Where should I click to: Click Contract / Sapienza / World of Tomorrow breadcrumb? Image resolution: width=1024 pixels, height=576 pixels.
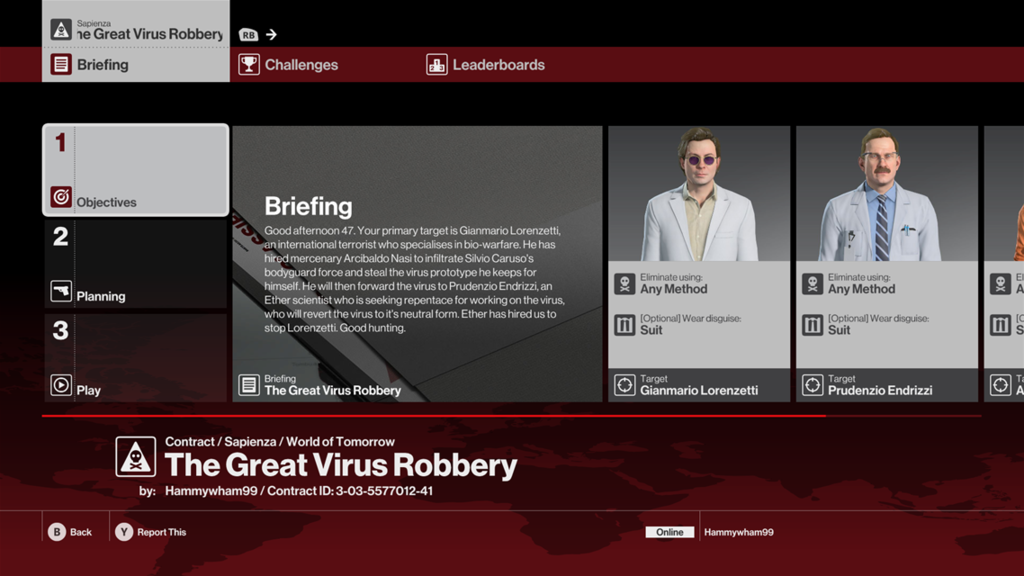pyautogui.click(x=280, y=441)
